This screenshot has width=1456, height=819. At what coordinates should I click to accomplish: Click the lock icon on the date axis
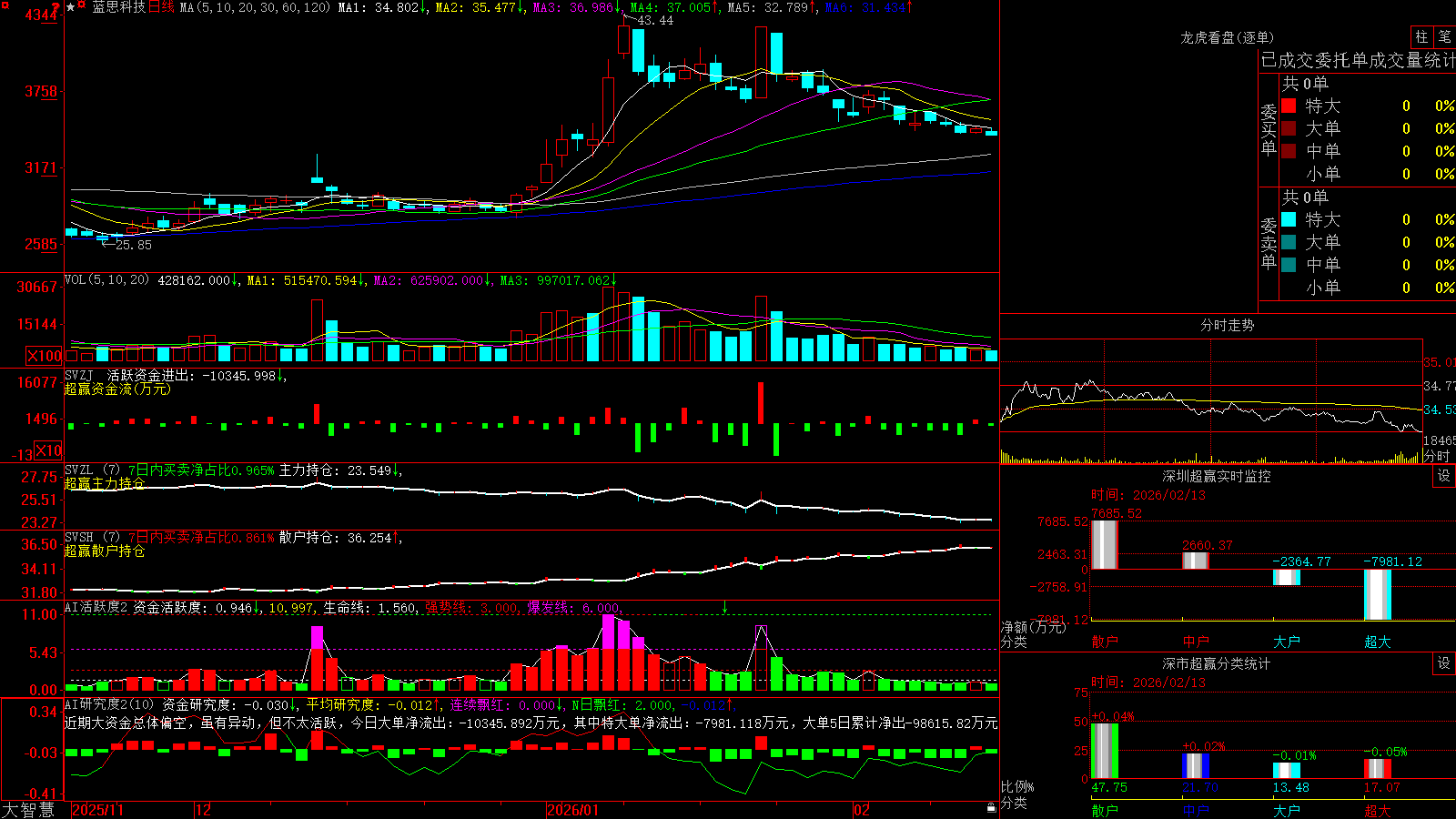pyautogui.click(x=992, y=808)
